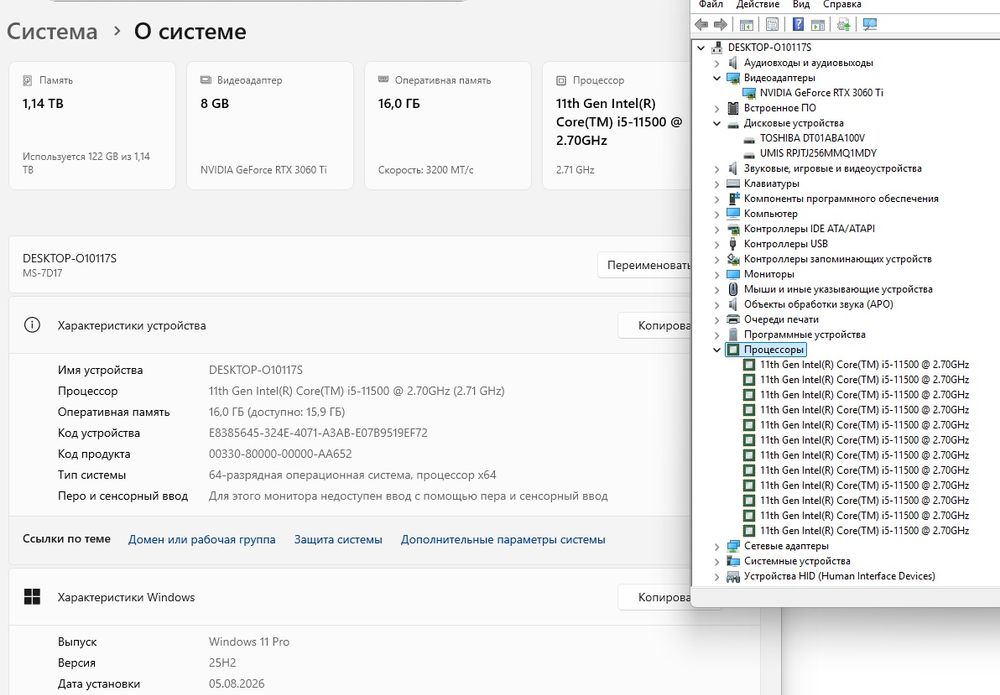
Task: Click the Back arrow in Device Manager toolbar
Action: coord(702,24)
